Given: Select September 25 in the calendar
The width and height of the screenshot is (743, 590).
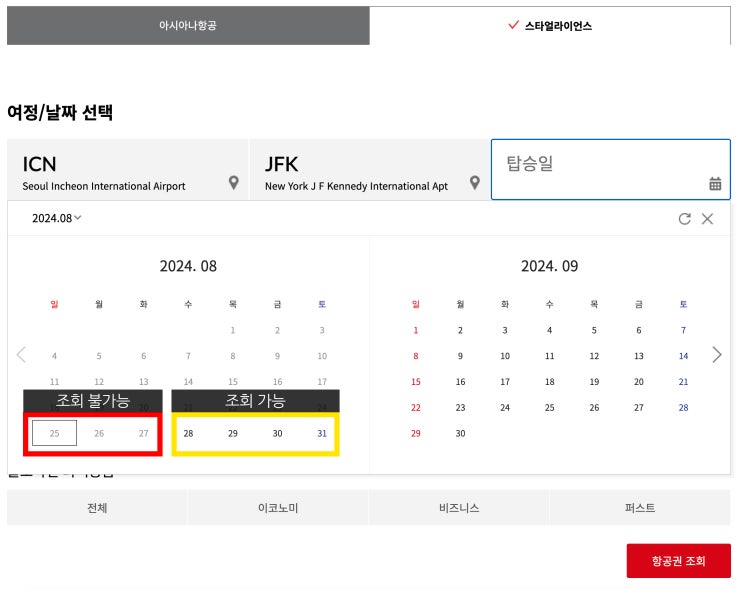Looking at the screenshot, I should (550, 408).
